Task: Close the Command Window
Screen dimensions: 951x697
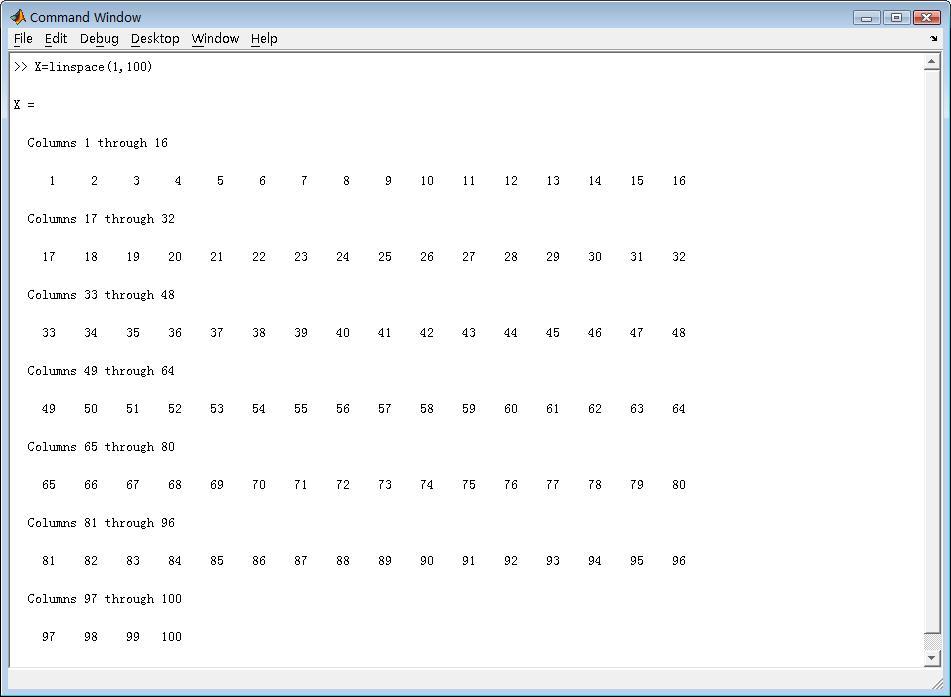Action: pyautogui.click(x=925, y=17)
